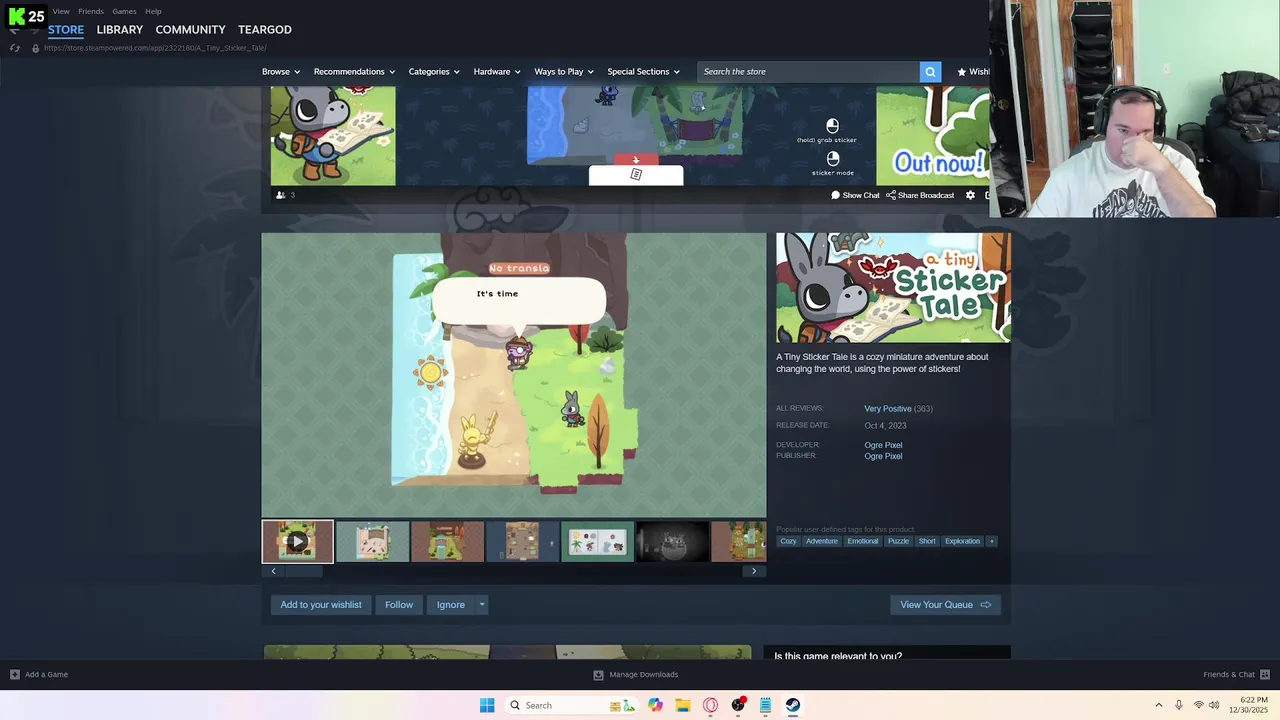This screenshot has height=720, width=1280.
Task: Click the broadcast viewers count icon
Action: [281, 195]
